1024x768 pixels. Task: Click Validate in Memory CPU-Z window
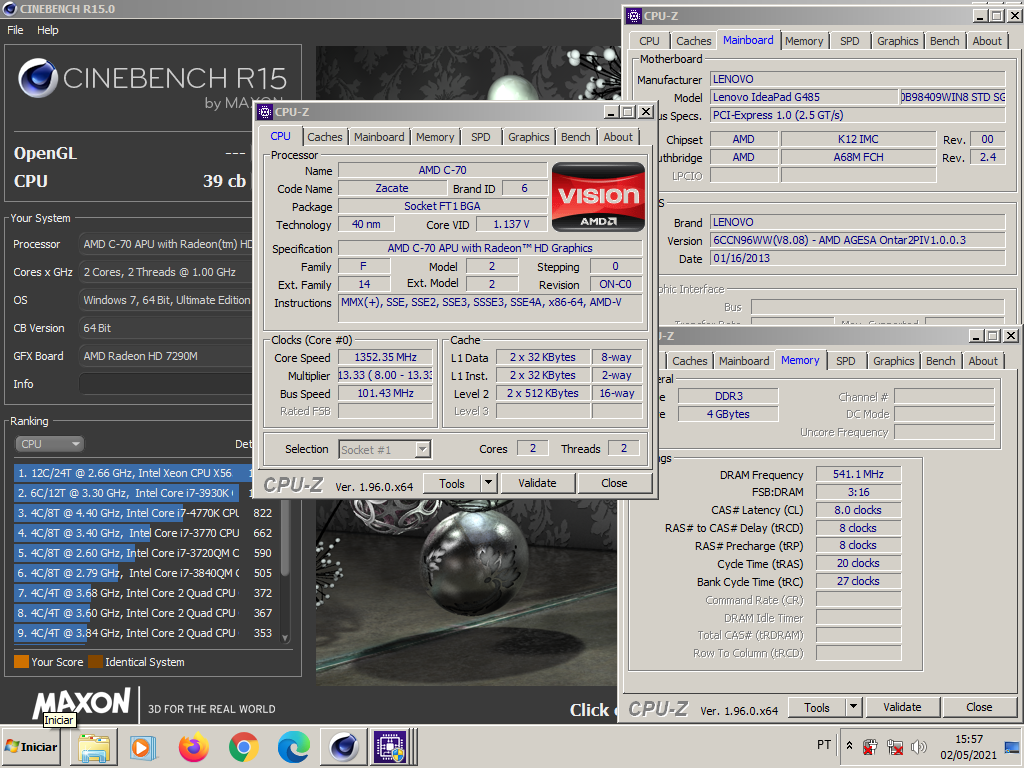pyautogui.click(x=902, y=707)
